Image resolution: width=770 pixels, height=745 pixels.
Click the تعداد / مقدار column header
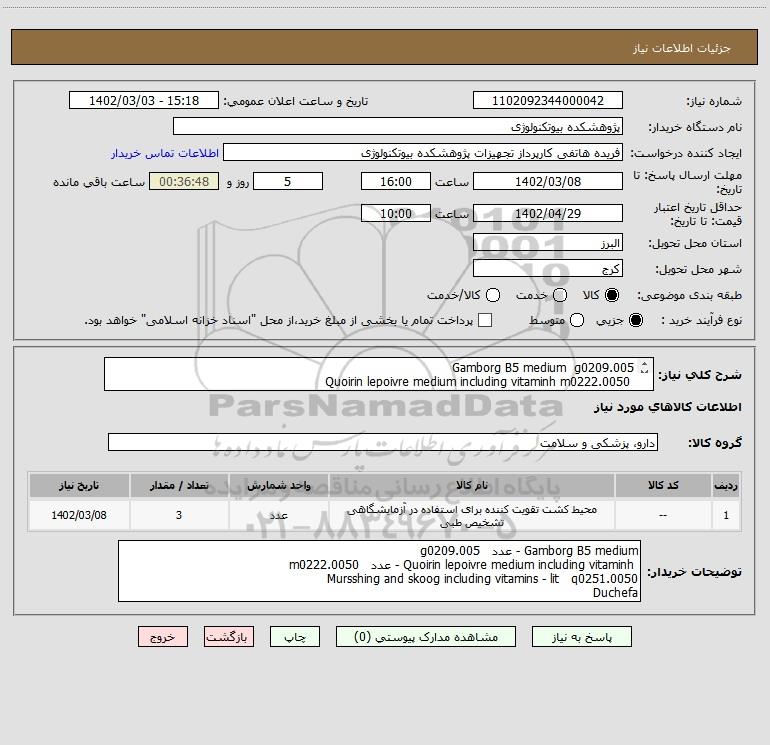point(179,485)
